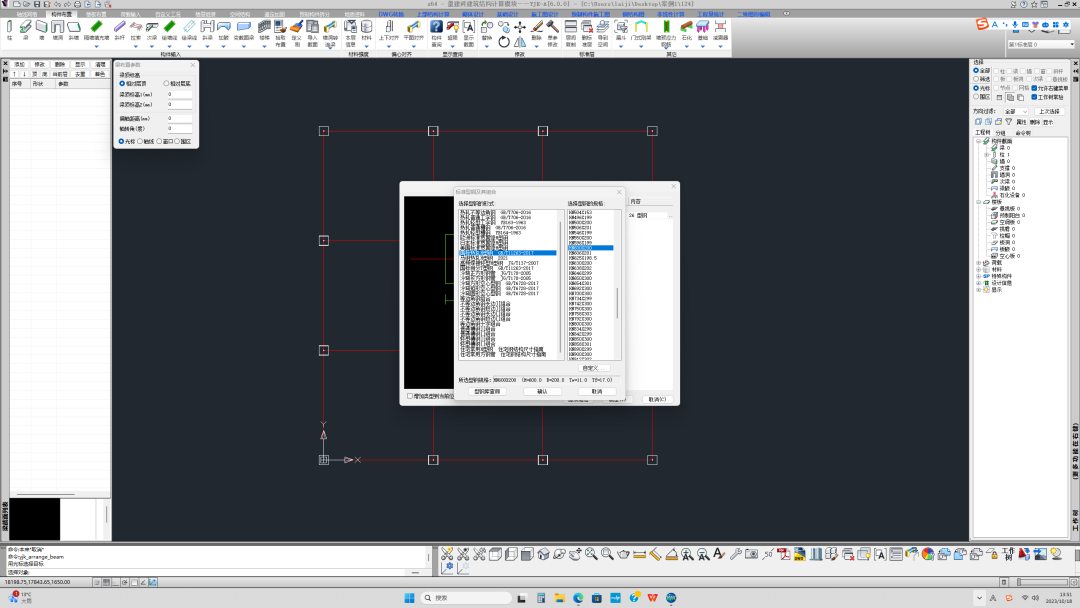The width and height of the screenshot is (1080, 608).
Task: Open dropdown arrow under 材料 icon
Action: click(x=366, y=47)
